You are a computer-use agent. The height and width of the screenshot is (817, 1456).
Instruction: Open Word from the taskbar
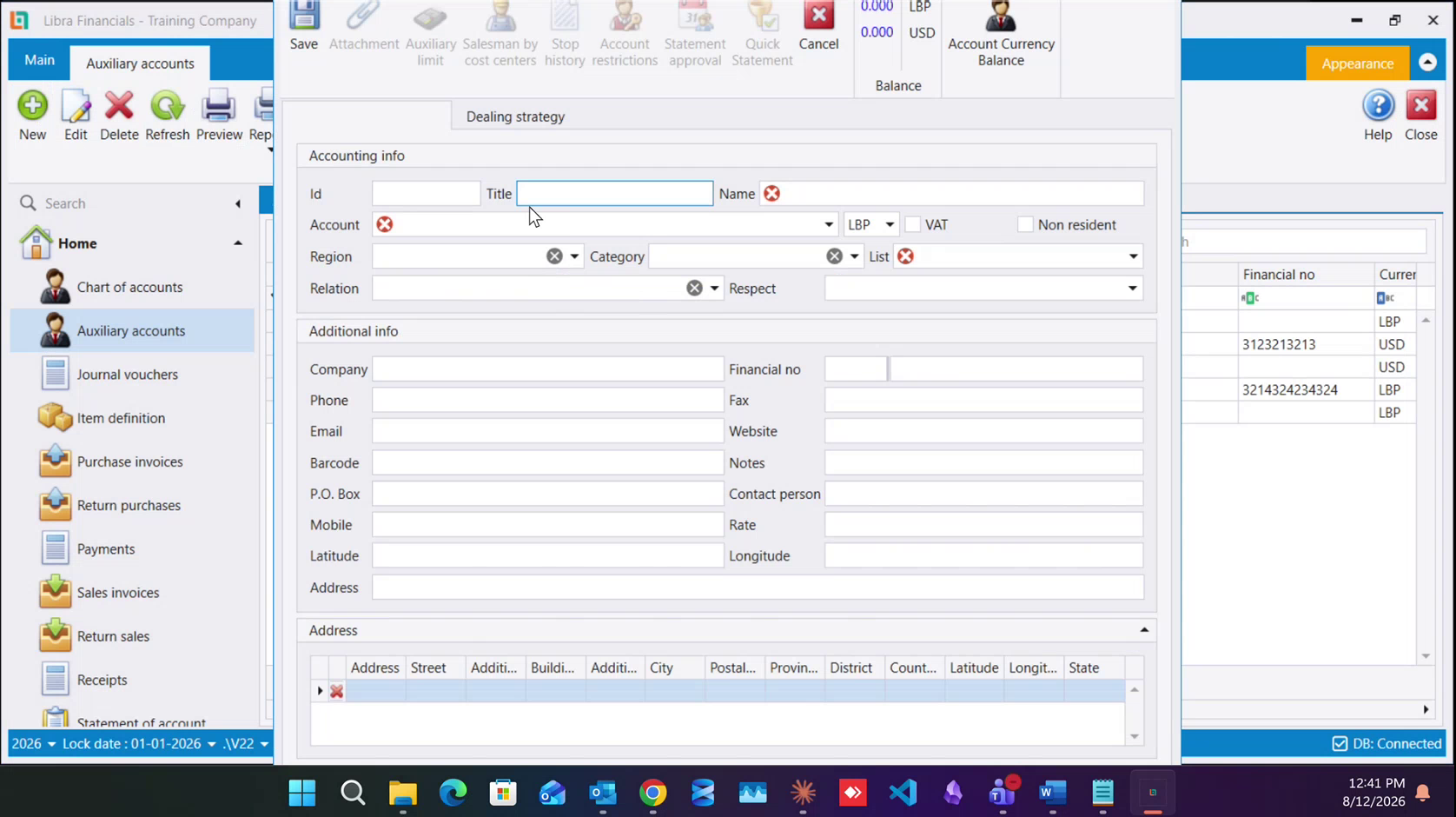[x=1052, y=792]
